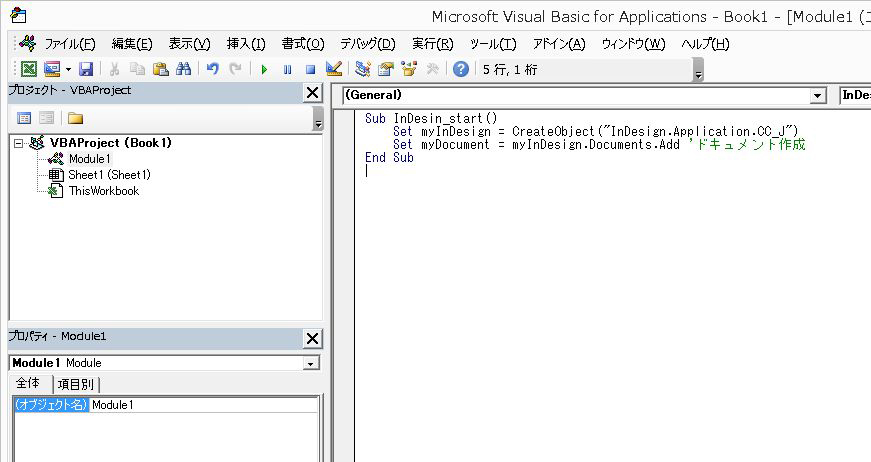This screenshot has width=871, height=462.
Task: Save the workbook with floppy icon
Action: 86,69
